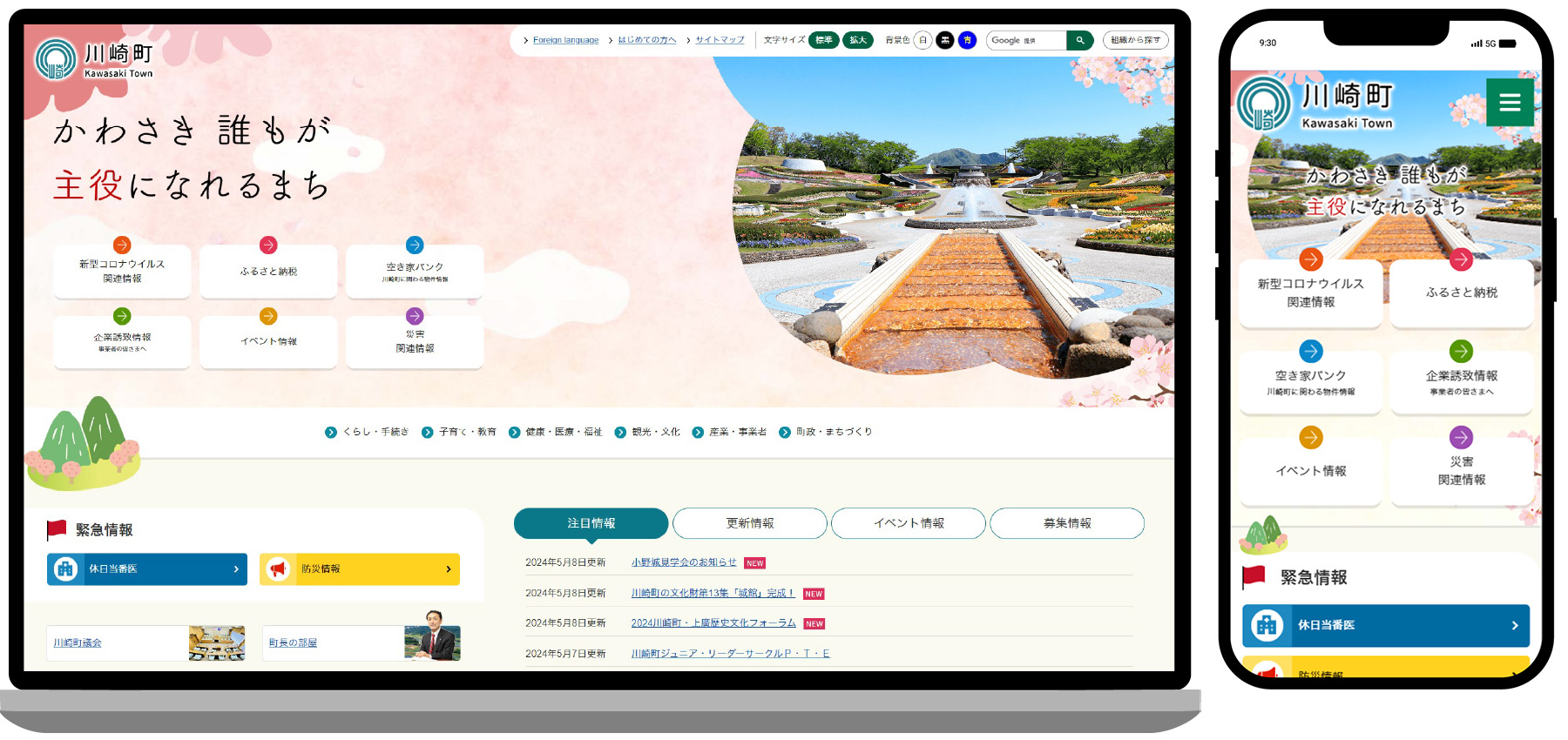This screenshot has width=1568, height=740.
Task: Open 小野城見学会のお知らせ news link
Action: [684, 562]
